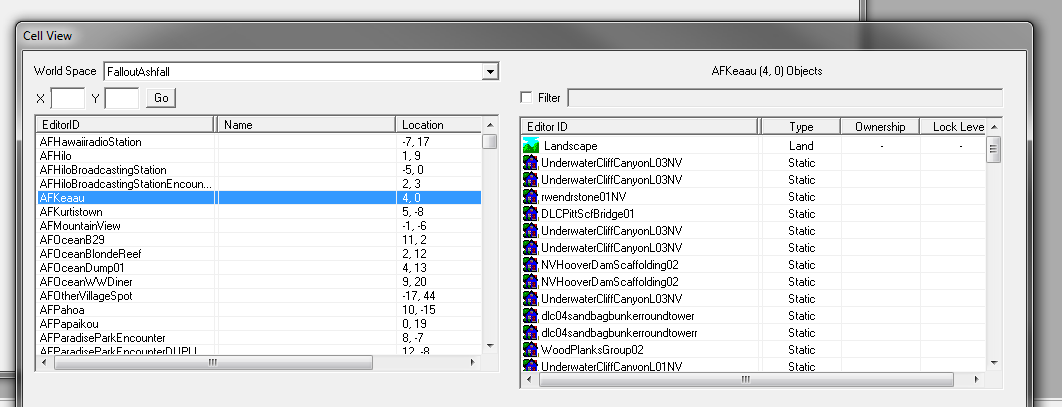Select the AFOtherVillageSpot cell row
This screenshot has height=407, width=1062.
[259, 295]
